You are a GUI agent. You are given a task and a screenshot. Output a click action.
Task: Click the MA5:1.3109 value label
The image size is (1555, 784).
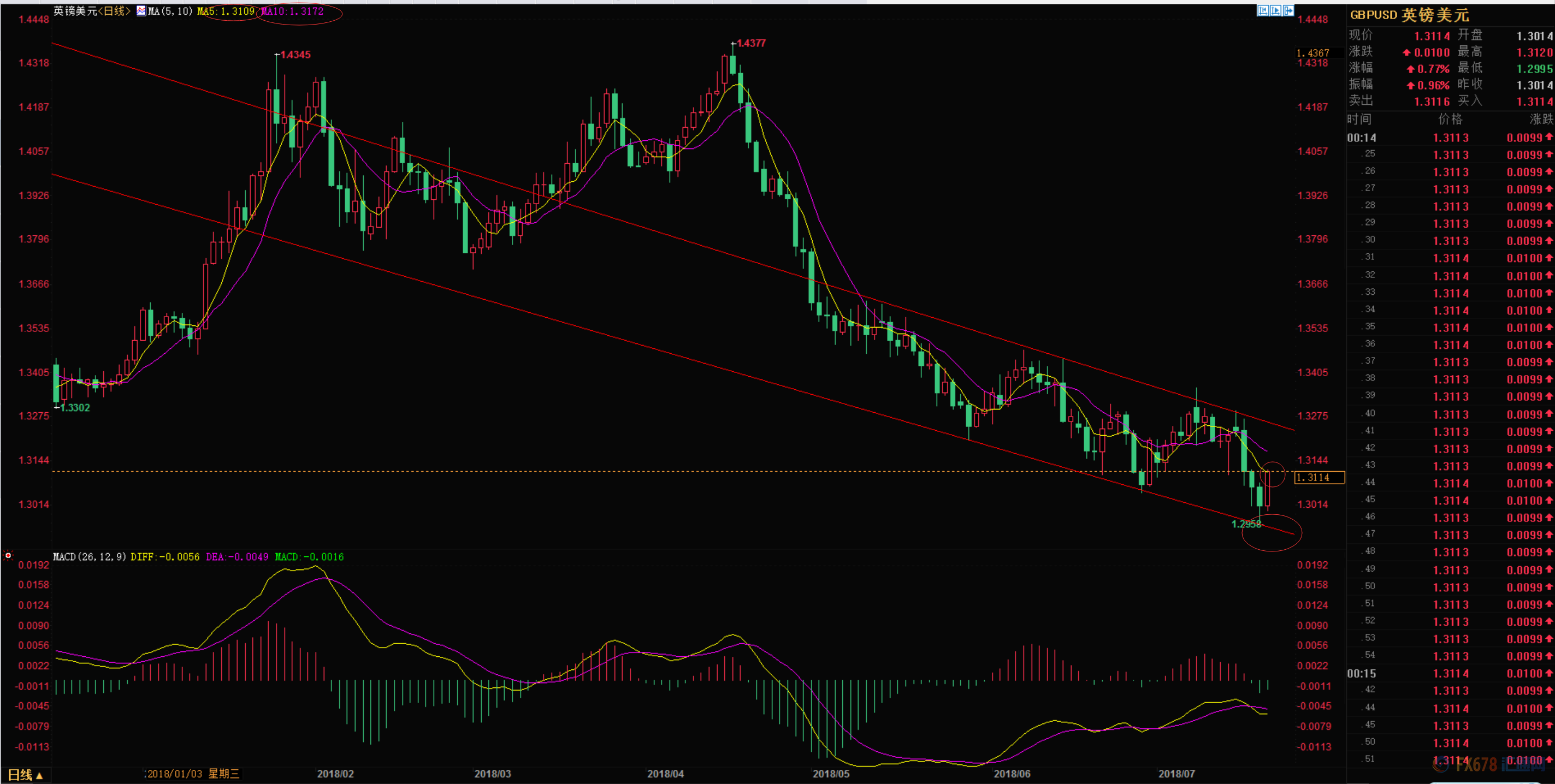click(226, 11)
